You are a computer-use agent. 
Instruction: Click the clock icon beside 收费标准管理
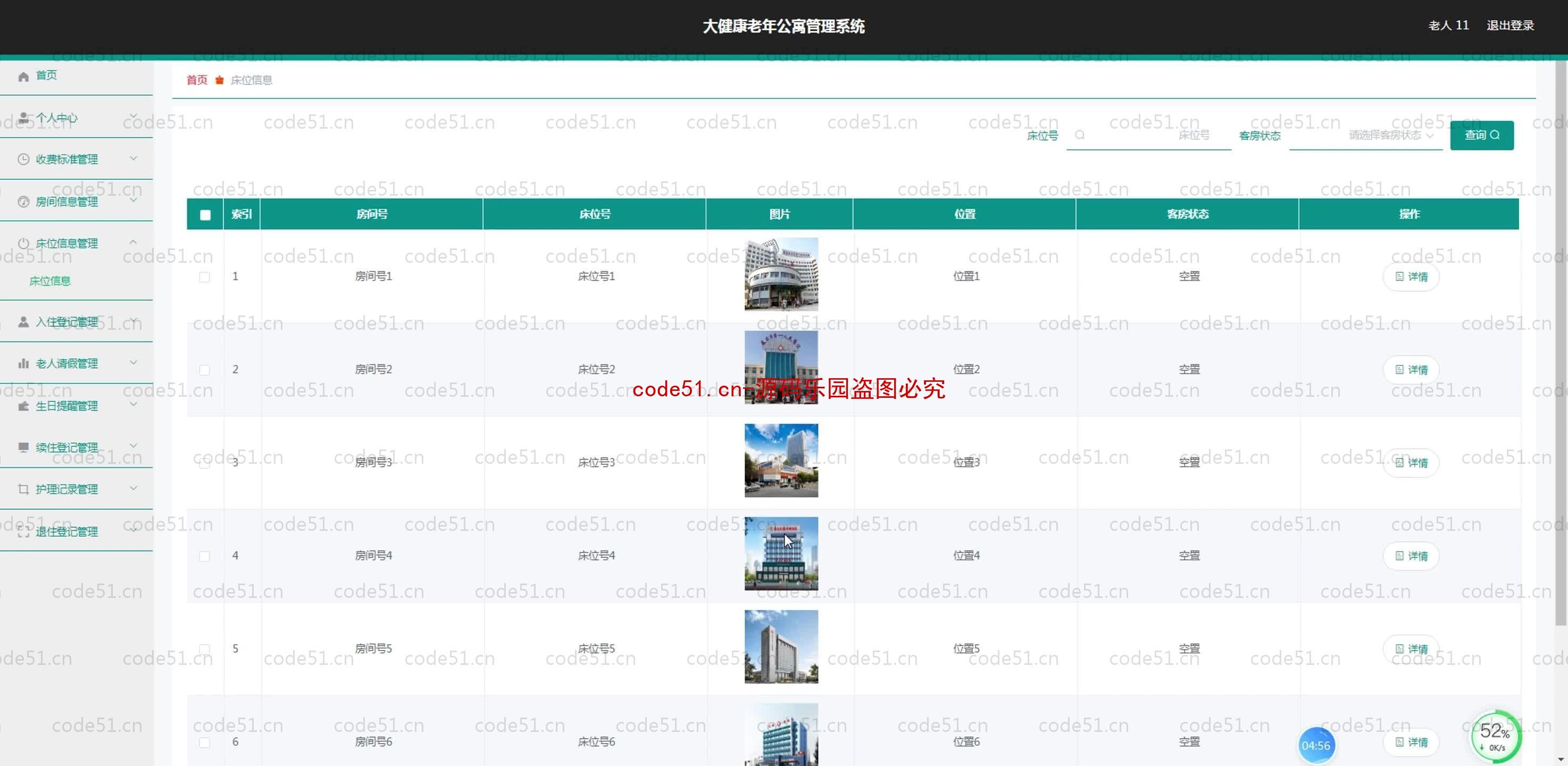pos(23,160)
